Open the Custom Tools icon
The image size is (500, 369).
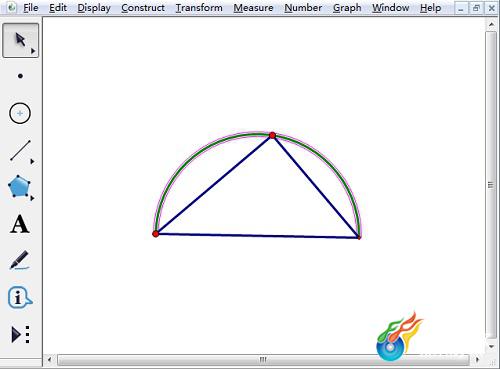(20, 334)
